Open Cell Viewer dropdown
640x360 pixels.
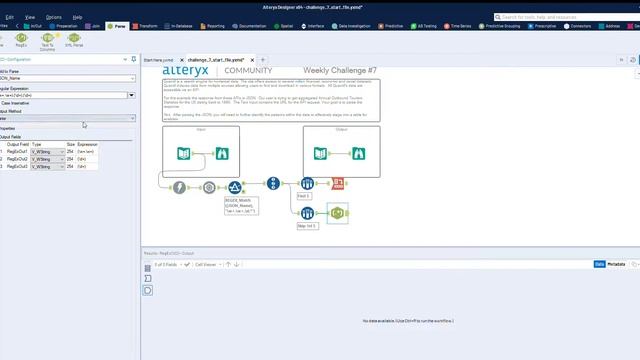coord(208,264)
